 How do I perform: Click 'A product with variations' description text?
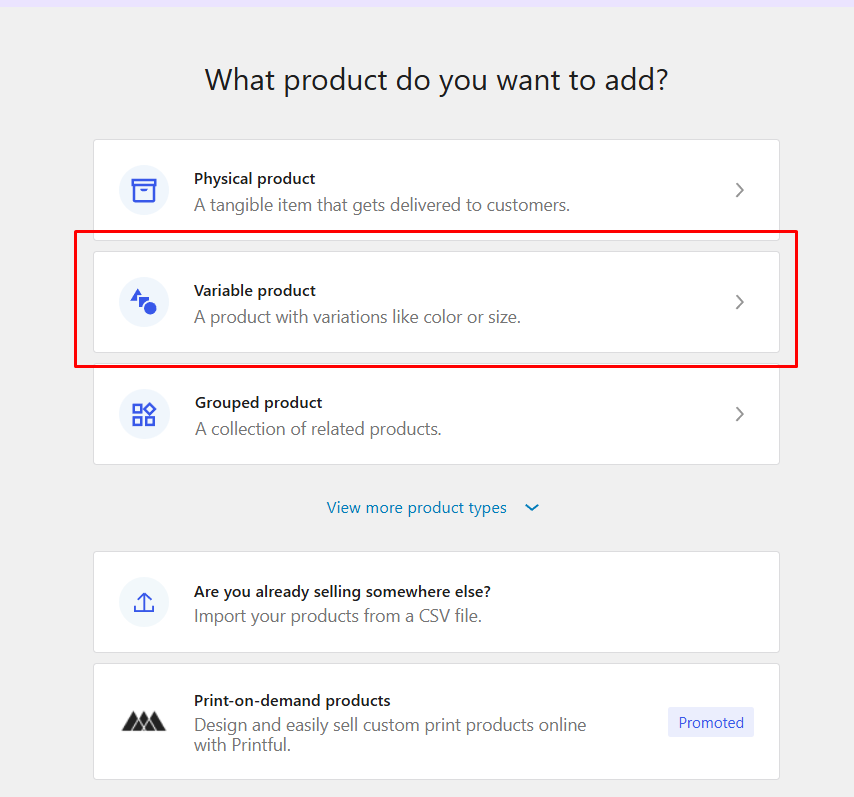tap(357, 317)
